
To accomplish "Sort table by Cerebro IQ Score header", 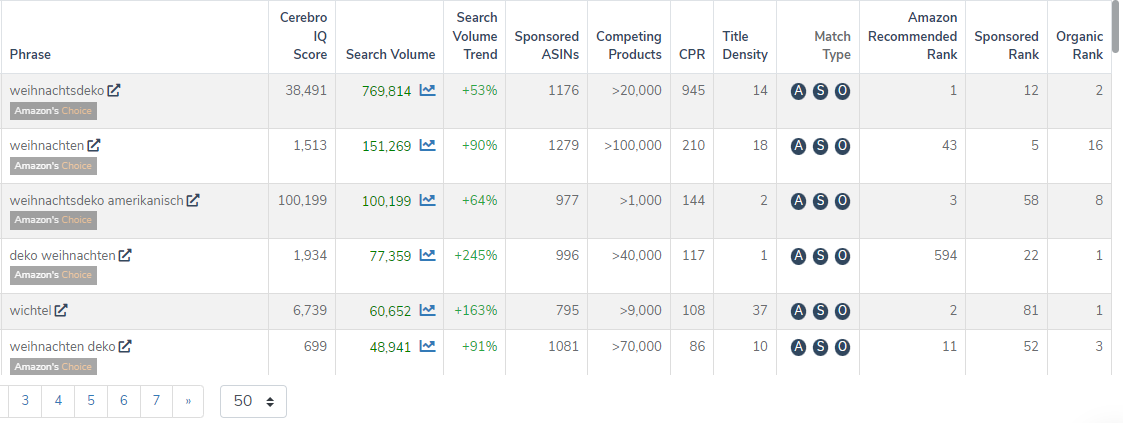I will [303, 36].
